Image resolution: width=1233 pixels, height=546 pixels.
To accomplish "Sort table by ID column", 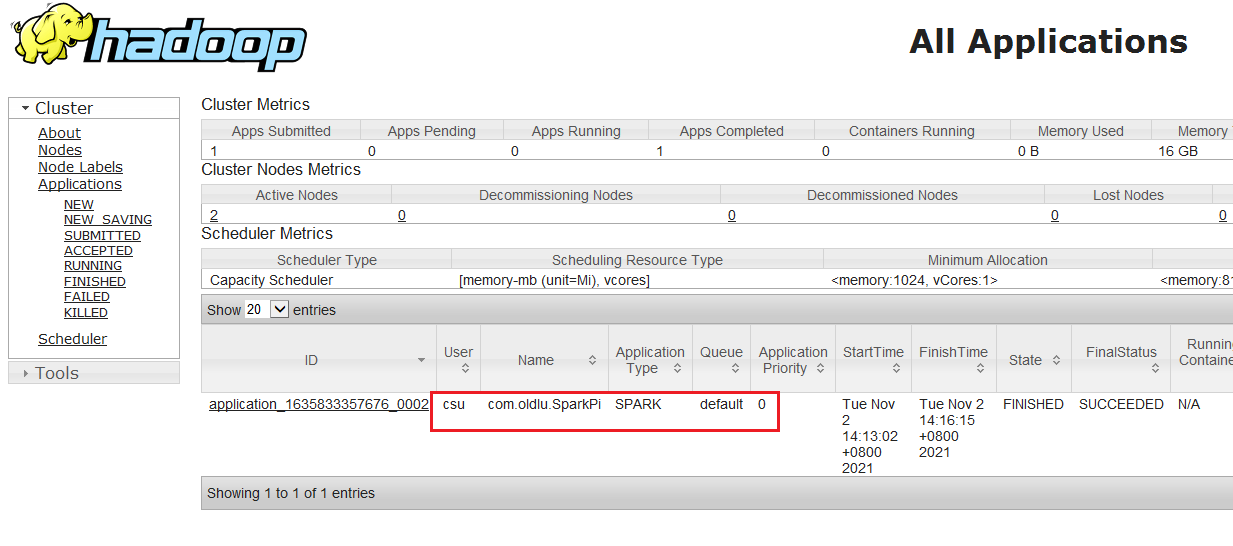I will [319, 359].
